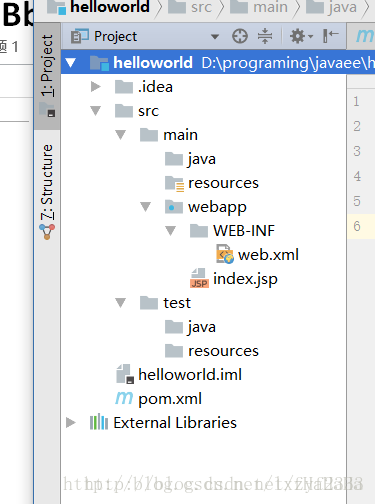Click line number 6 in editor gutter
Screen dimensions: 375x504
point(357,226)
